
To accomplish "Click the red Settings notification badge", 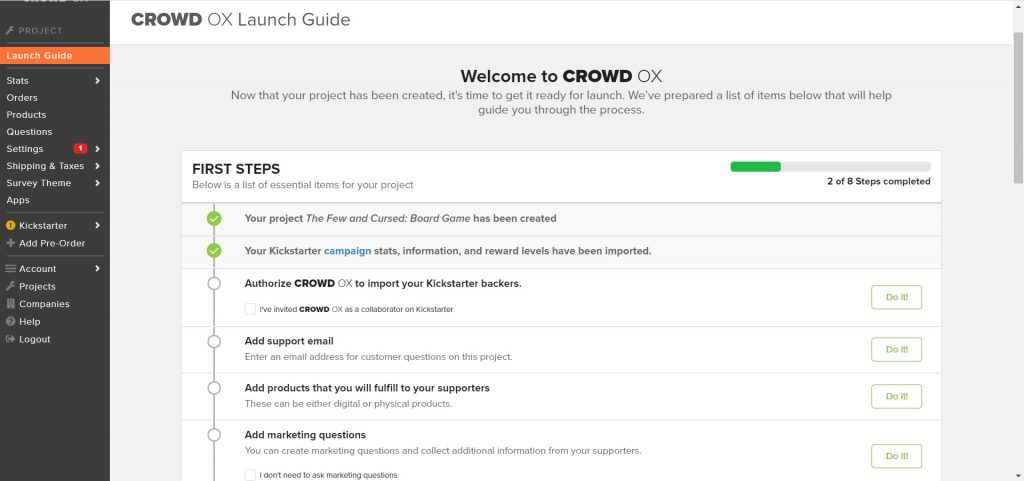I will 80,149.
